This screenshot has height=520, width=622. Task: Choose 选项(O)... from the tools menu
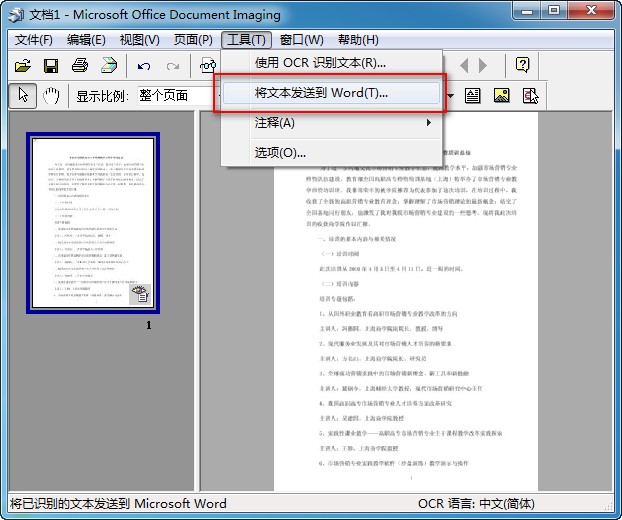click(332, 153)
